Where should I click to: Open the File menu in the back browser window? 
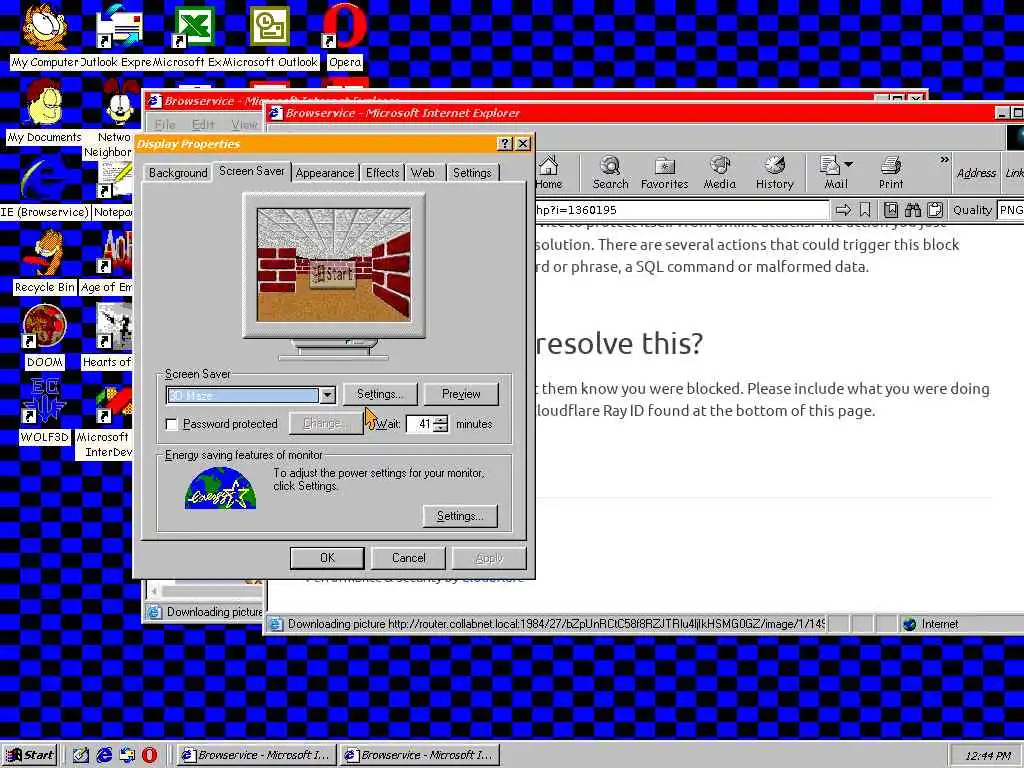click(165, 124)
